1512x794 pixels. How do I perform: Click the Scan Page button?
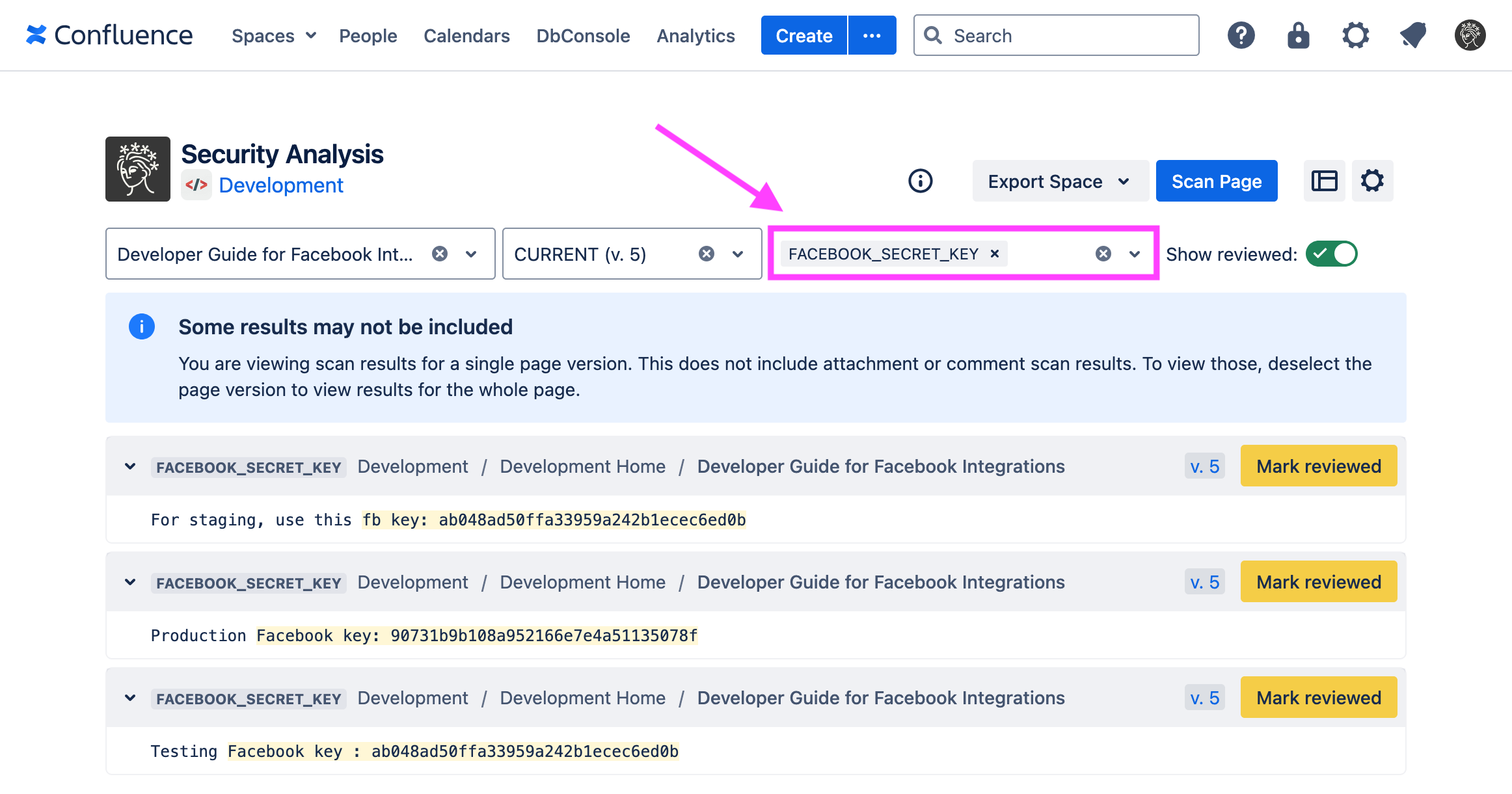point(1216,181)
